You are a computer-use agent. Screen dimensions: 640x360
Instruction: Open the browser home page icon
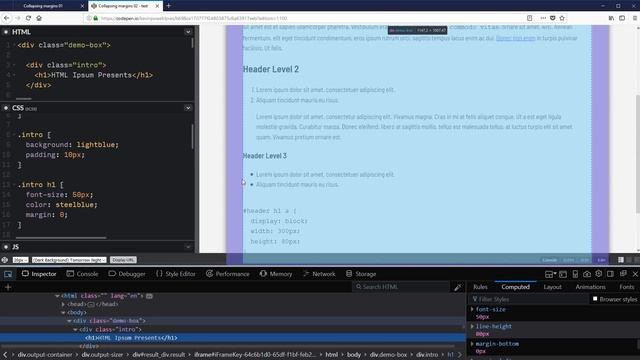click(x=39, y=18)
